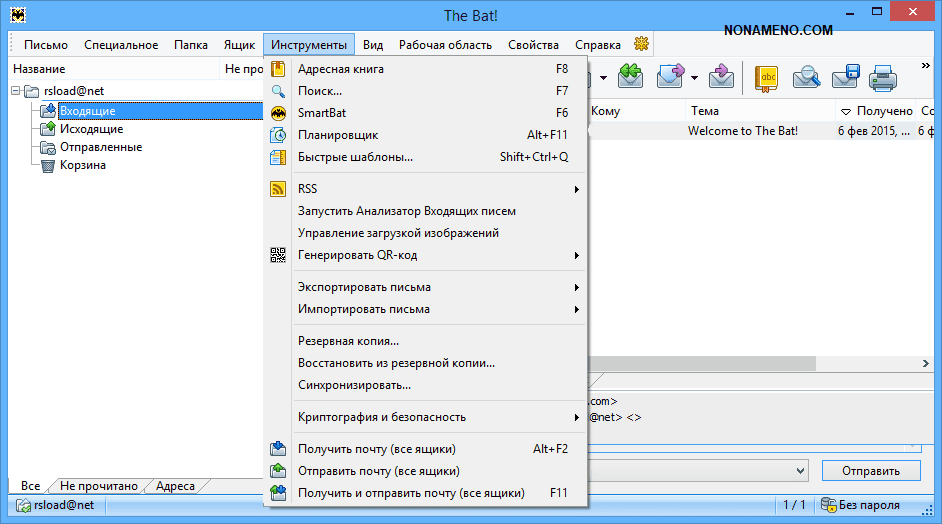This screenshot has width=942, height=524.
Task: Click the redirect envelope icon with purple arrow
Action: point(720,76)
